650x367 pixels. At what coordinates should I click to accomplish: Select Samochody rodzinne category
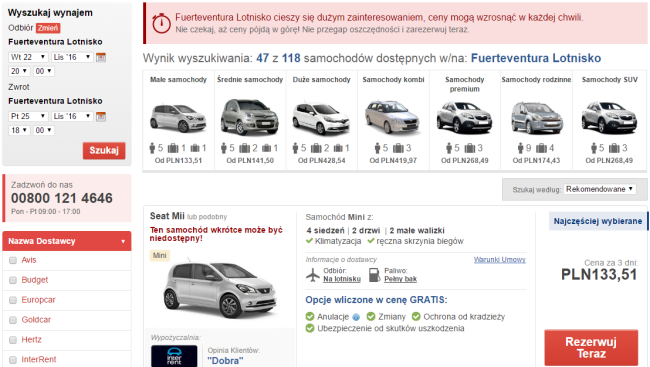click(536, 120)
